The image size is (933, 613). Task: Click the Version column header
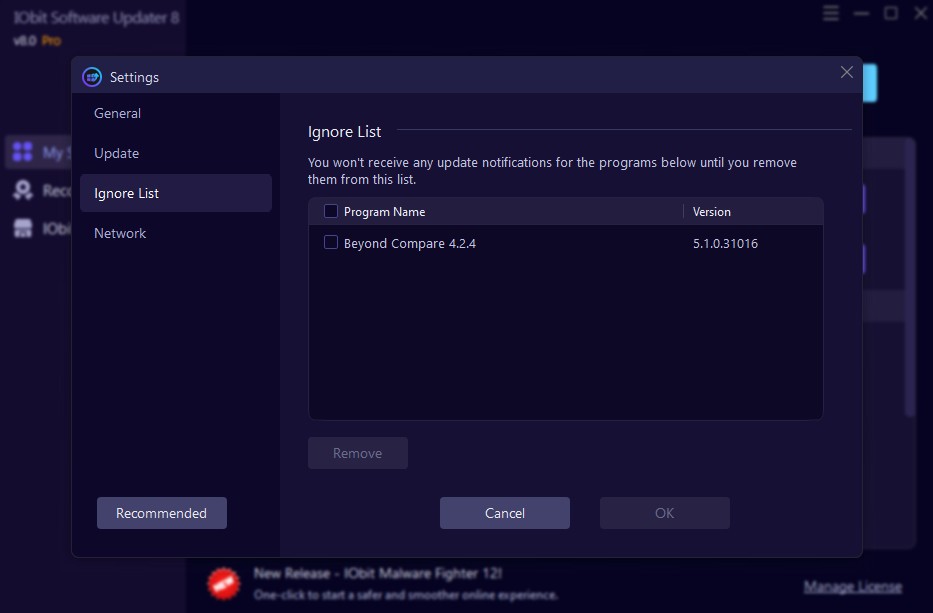(x=711, y=211)
